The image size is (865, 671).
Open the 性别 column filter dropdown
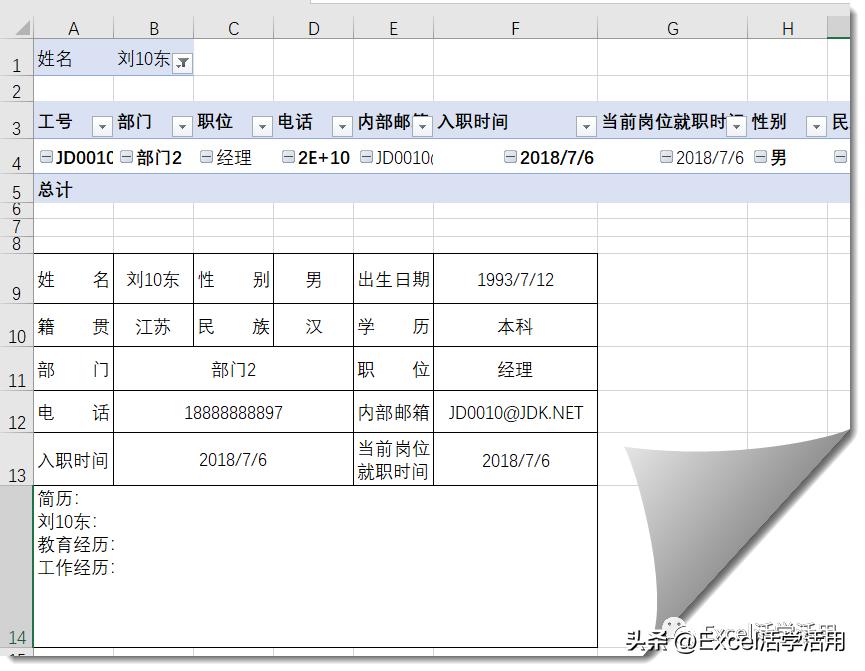(x=817, y=126)
